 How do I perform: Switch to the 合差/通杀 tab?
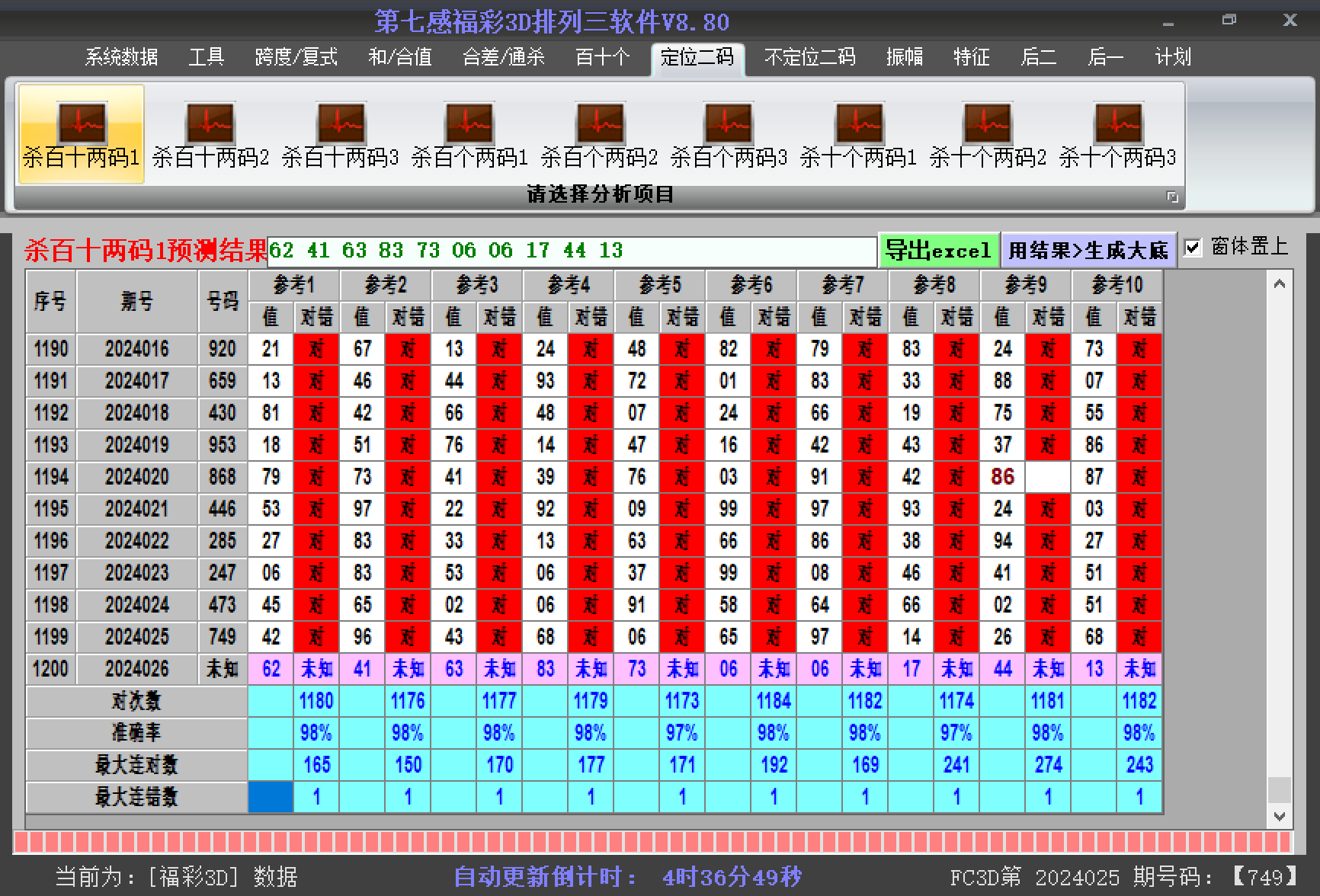pos(503,57)
